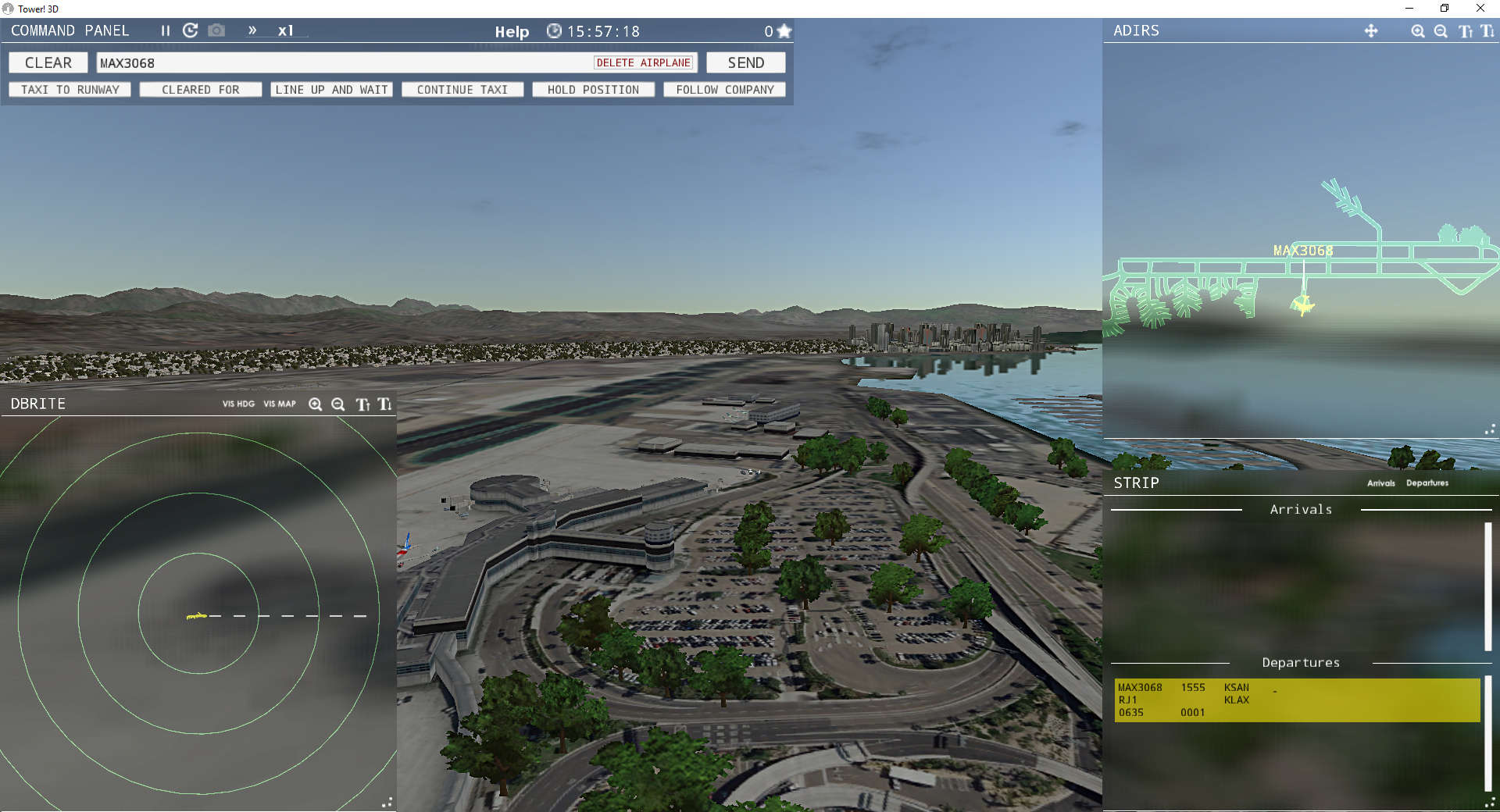The image size is (1500, 812).
Task: Toggle VIS HDG on the DBRITE panel
Action: pos(238,404)
